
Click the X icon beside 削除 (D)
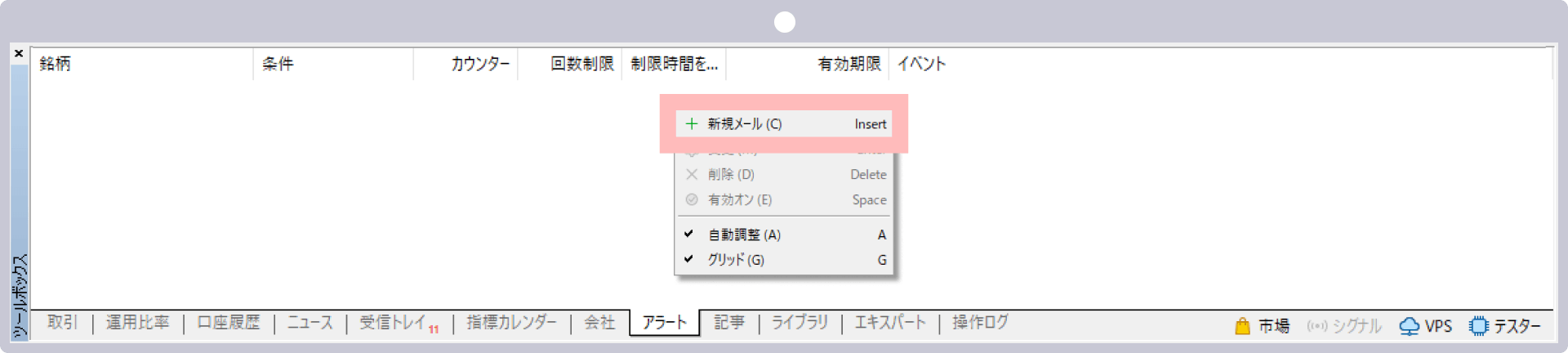pyautogui.click(x=692, y=175)
